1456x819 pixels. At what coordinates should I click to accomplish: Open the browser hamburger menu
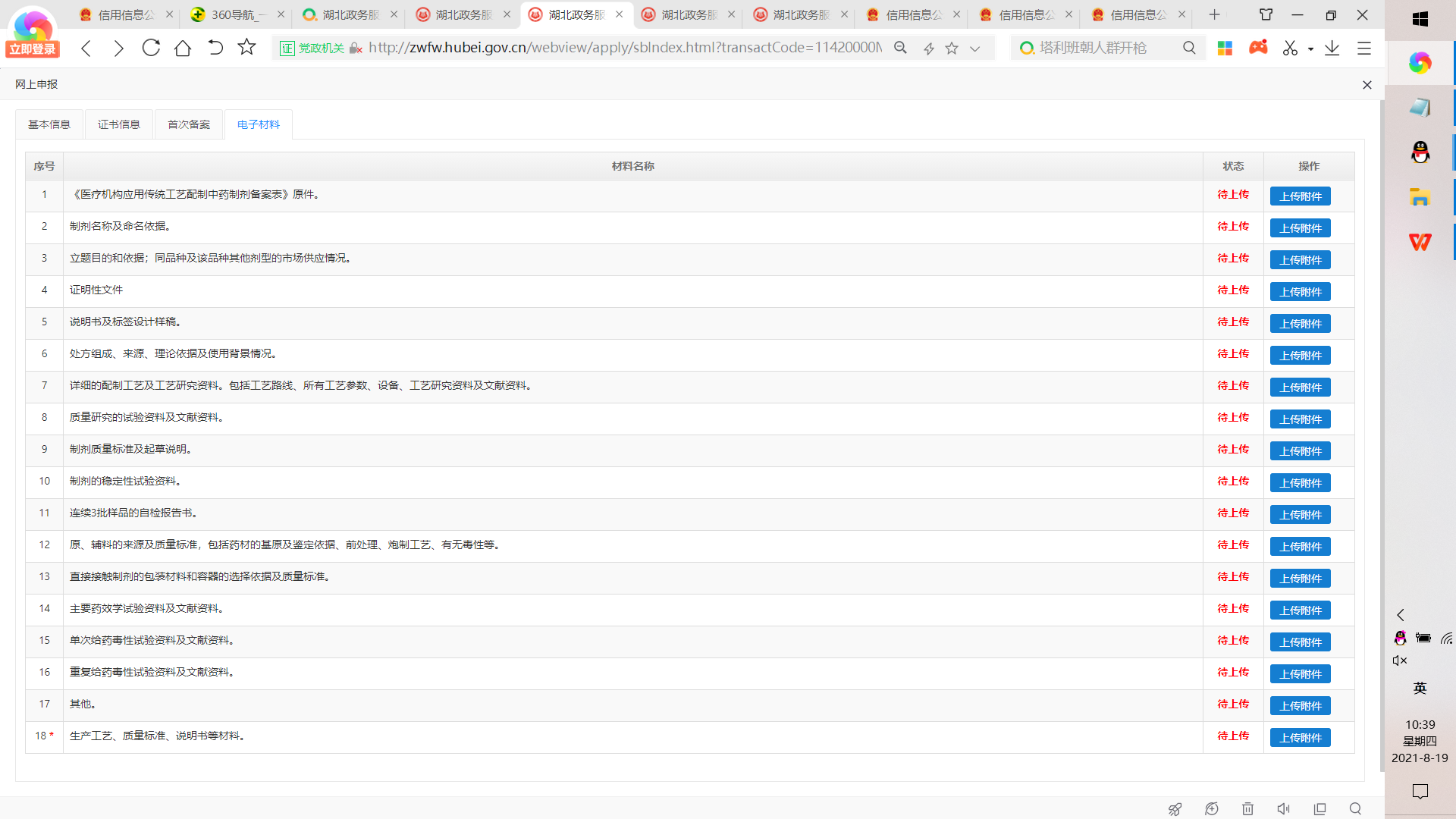[1364, 48]
